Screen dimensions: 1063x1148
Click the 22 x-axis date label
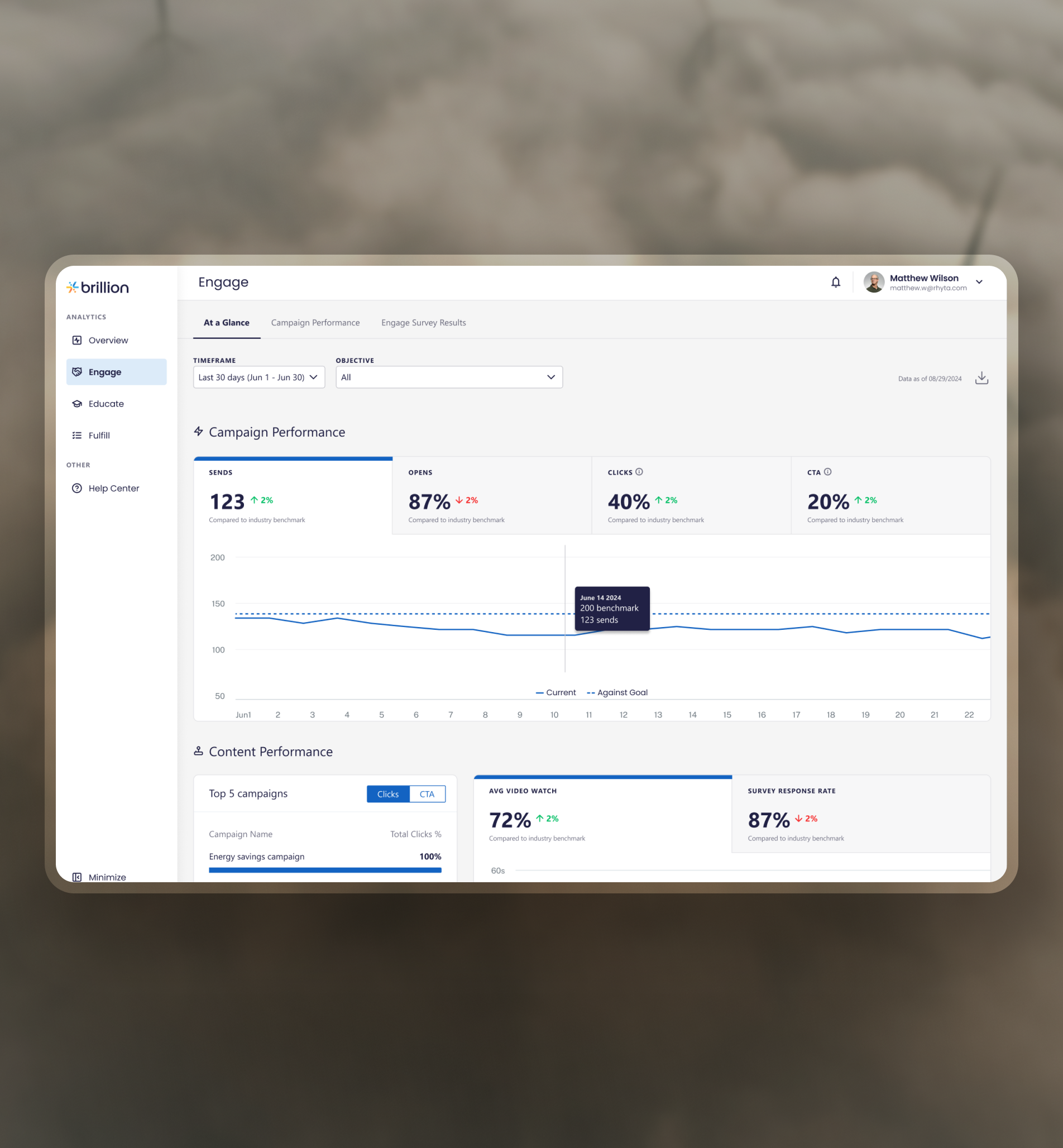969,715
